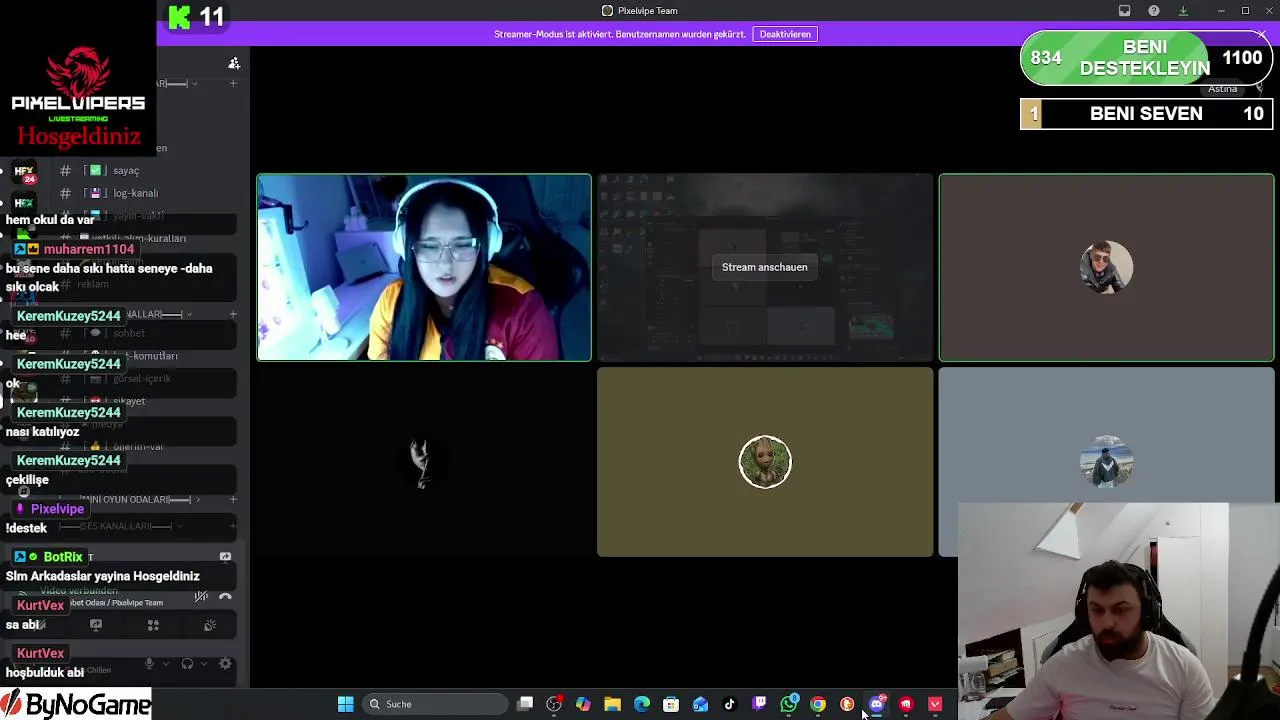This screenshot has width=1280, height=720.
Task: Click the HFX server icon with 24 badge
Action: click(x=24, y=173)
